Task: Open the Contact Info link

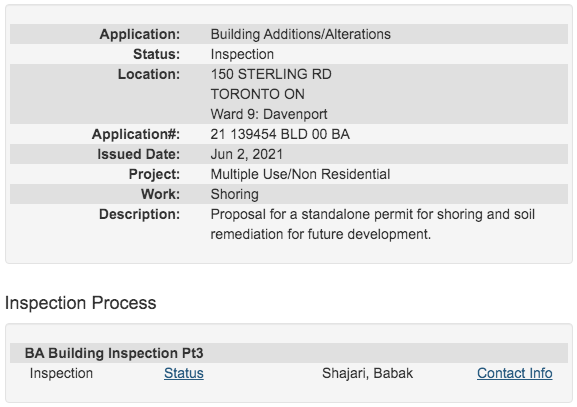Action: click(x=514, y=373)
